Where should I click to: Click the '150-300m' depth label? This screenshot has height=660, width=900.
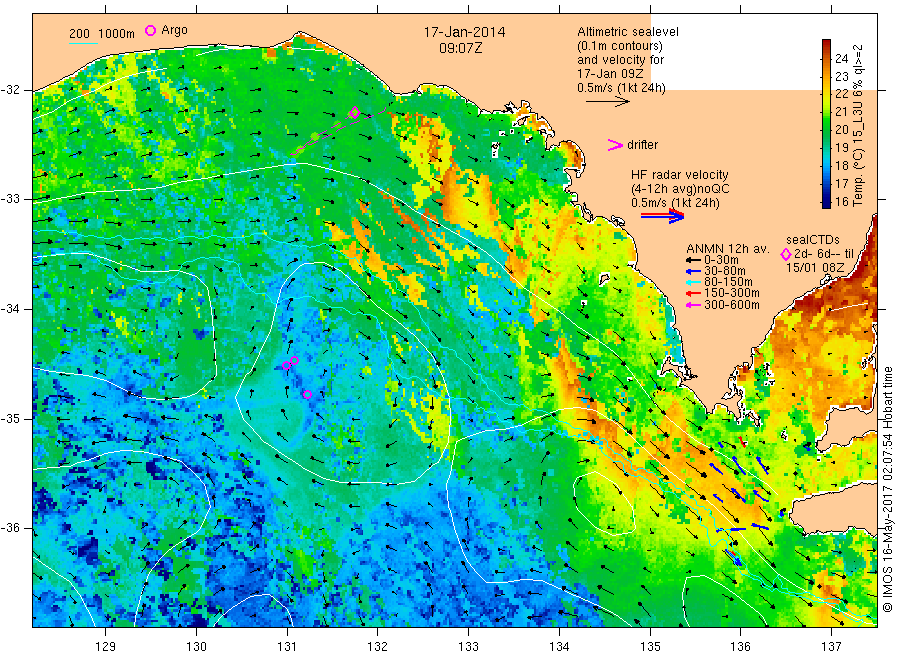731,293
